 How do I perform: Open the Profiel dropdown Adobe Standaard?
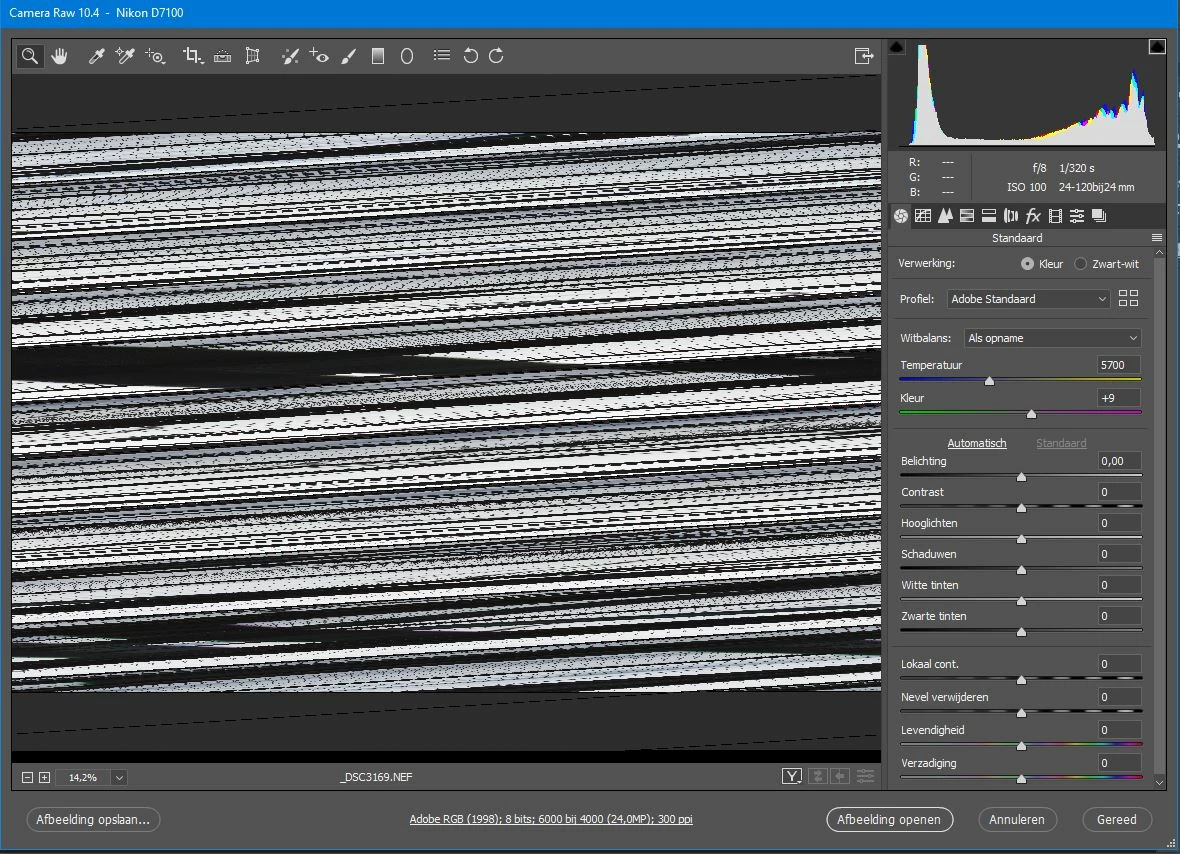tap(1028, 299)
